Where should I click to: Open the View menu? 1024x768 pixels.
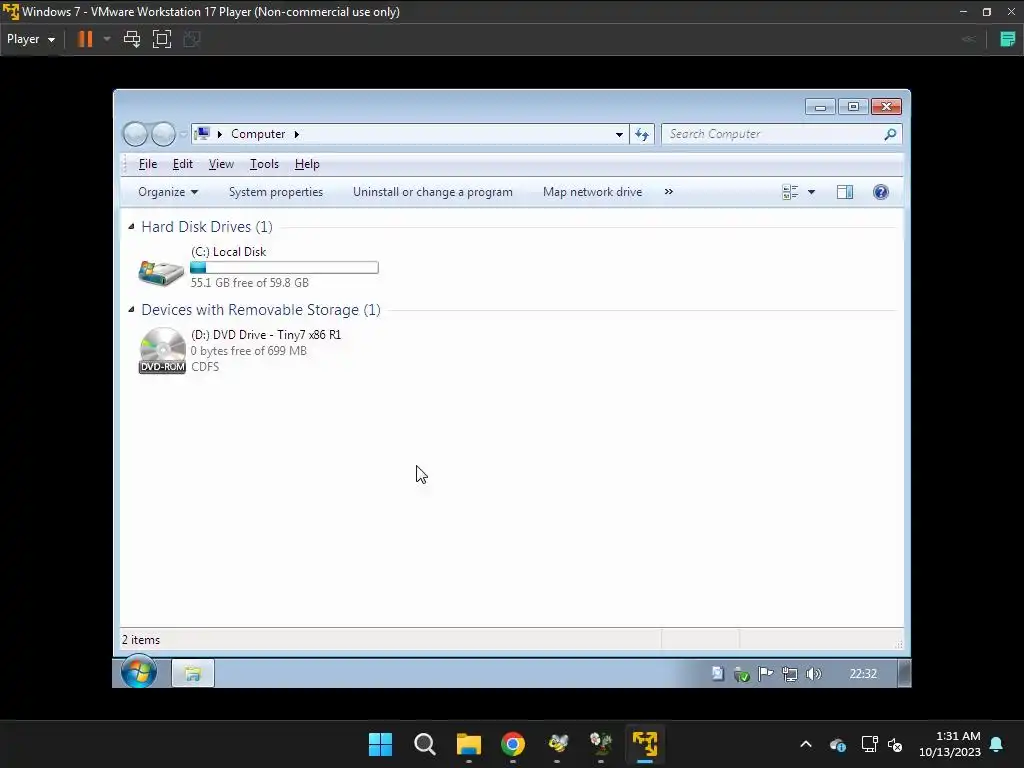(221, 164)
